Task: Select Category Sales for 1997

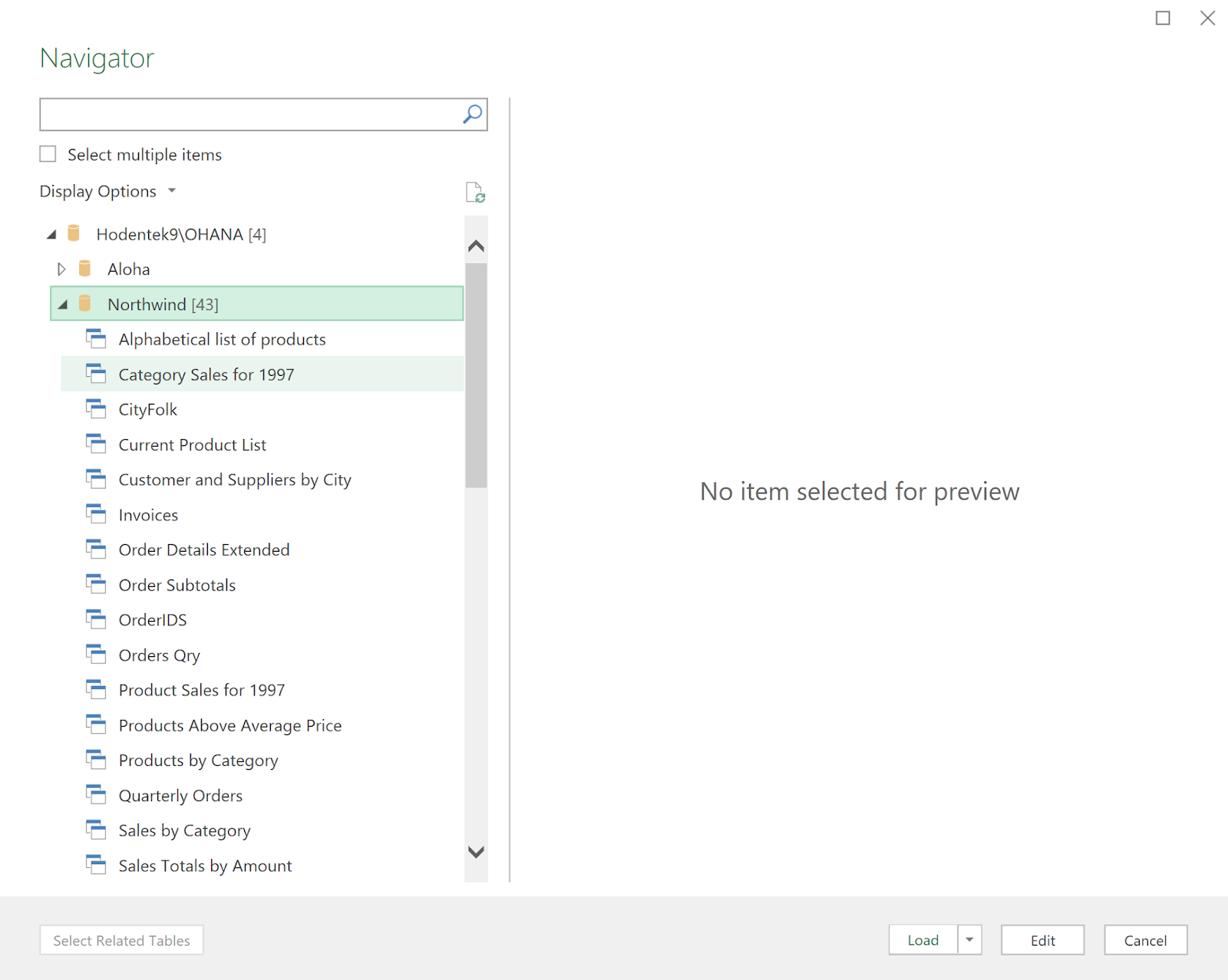Action: [206, 375]
